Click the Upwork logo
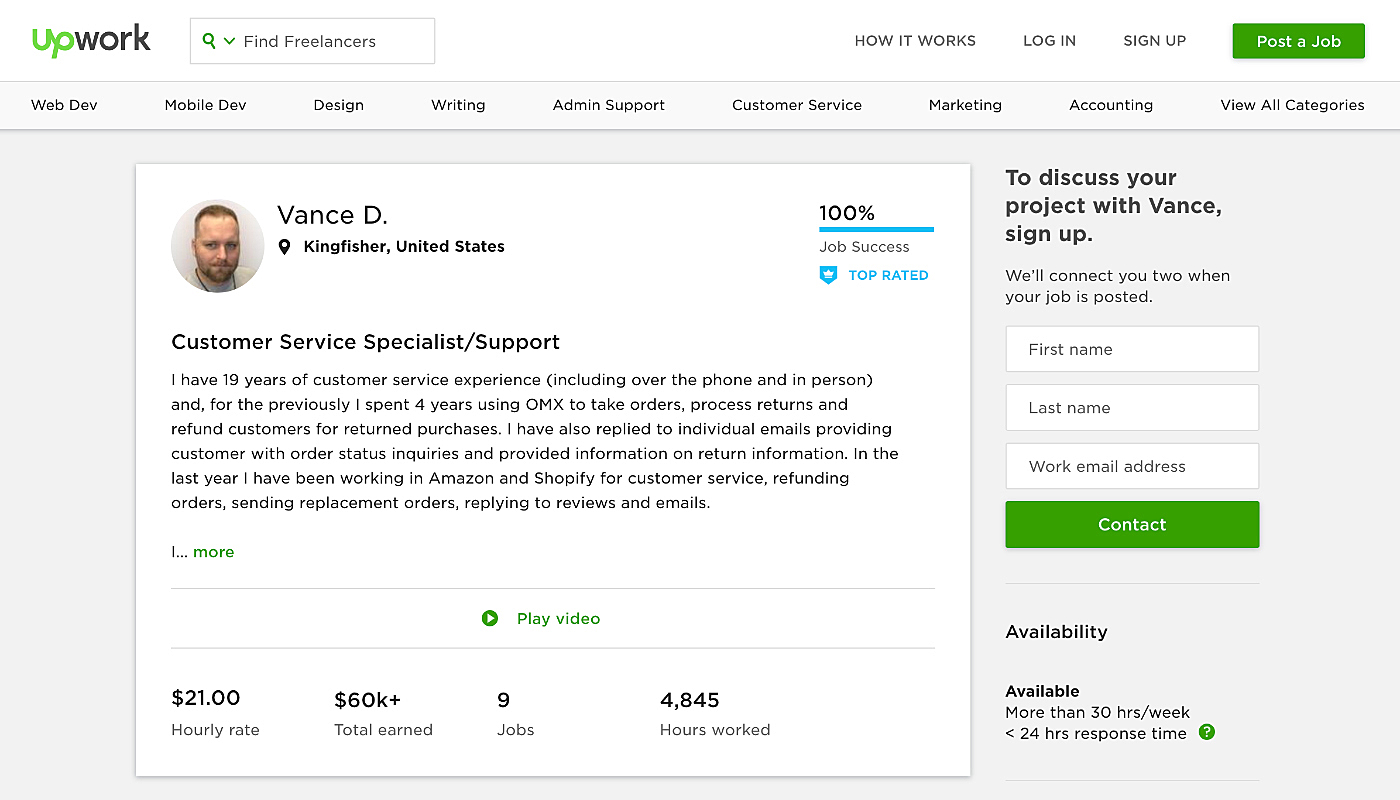 pyautogui.click(x=91, y=40)
